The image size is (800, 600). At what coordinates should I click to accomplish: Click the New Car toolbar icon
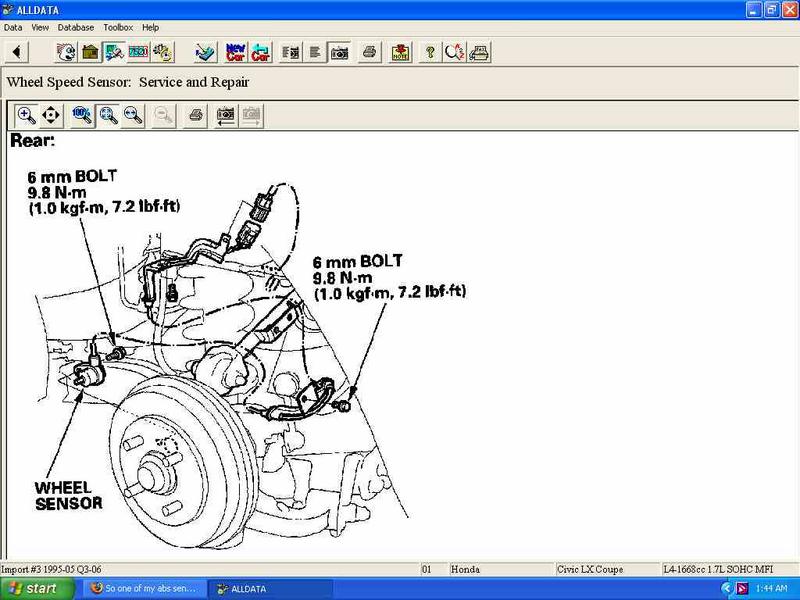236,51
